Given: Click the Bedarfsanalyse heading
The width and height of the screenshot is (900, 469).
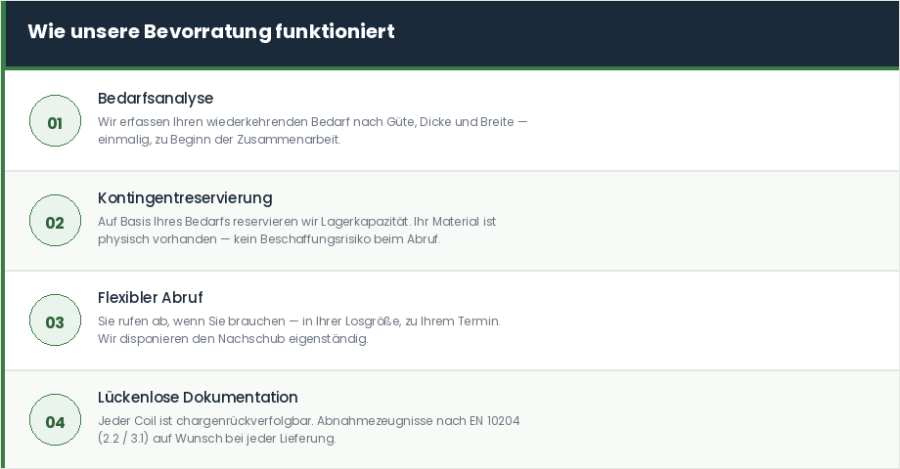Looking at the screenshot, I should pyautogui.click(x=155, y=98).
